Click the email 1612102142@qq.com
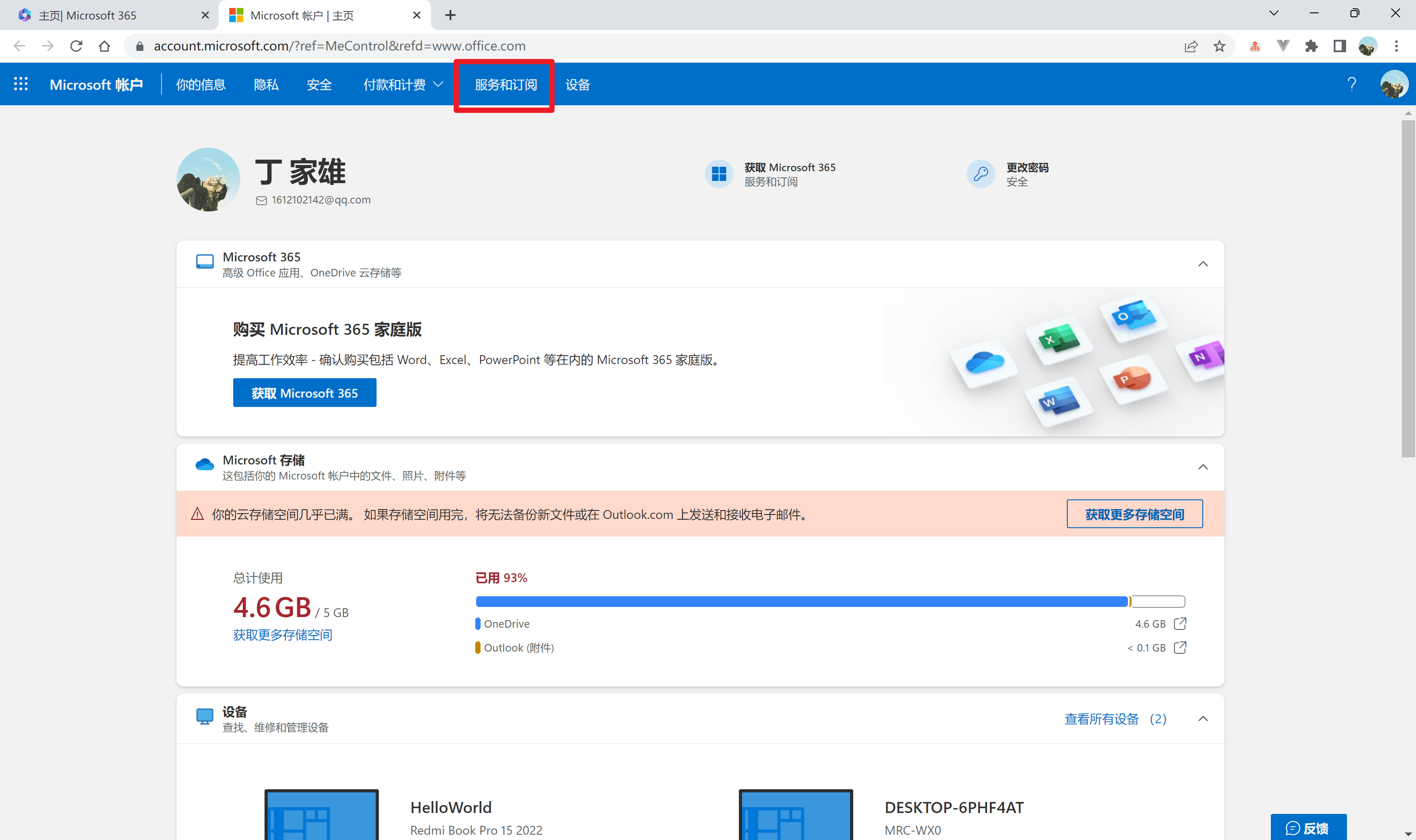 [x=320, y=200]
